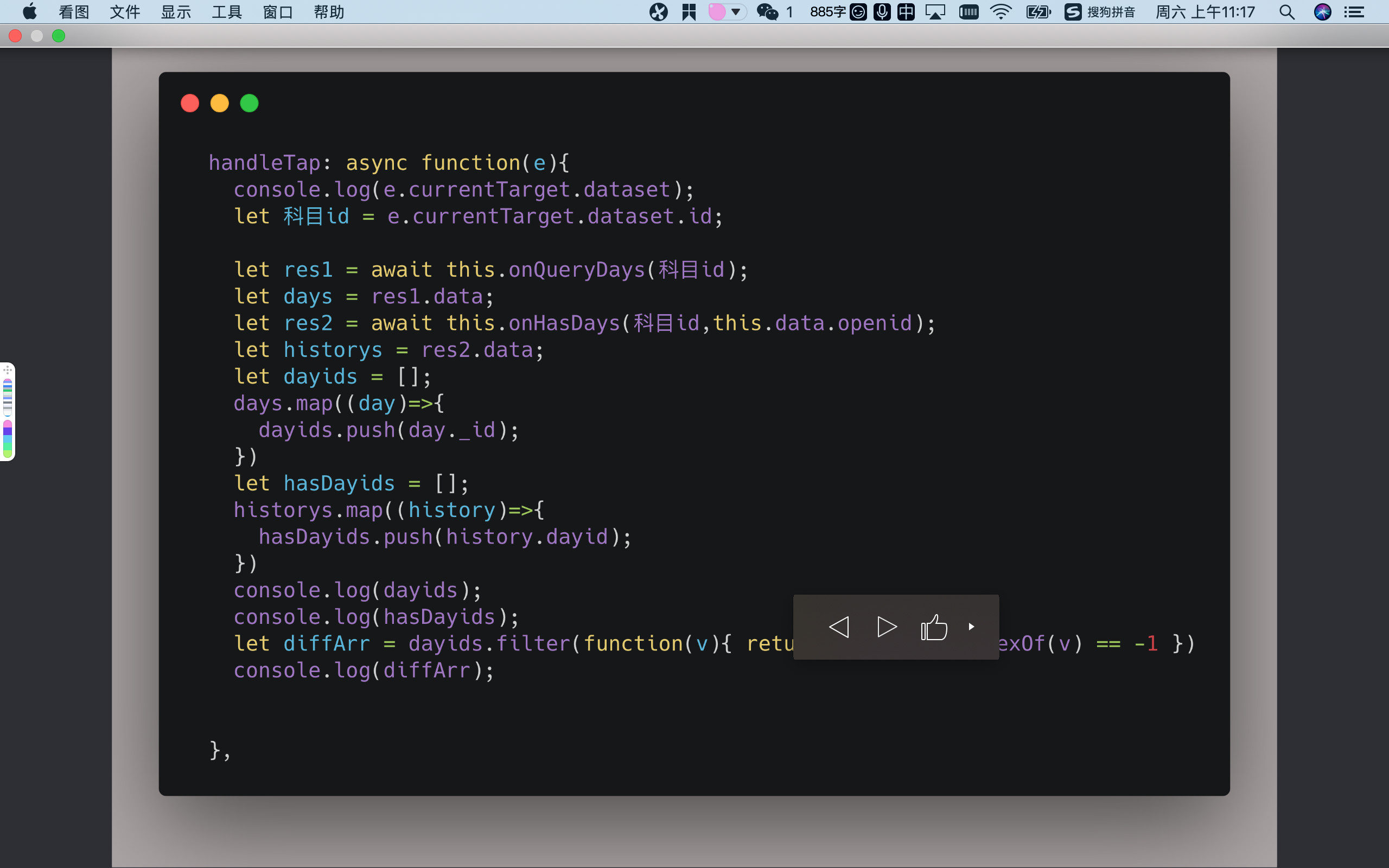Open the 文件 menu
The image size is (1389, 868).
[x=125, y=12]
